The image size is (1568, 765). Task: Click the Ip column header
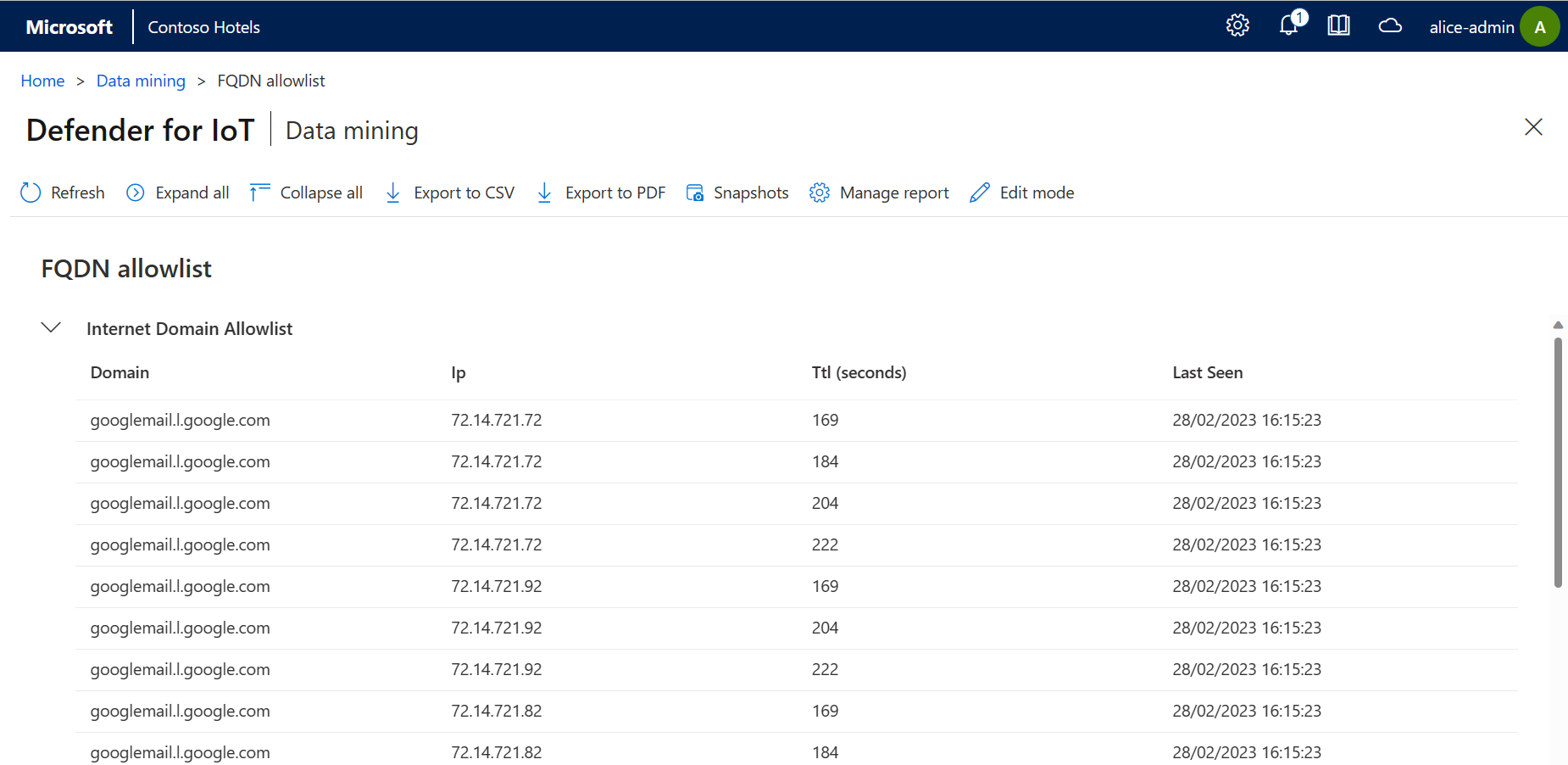(459, 372)
